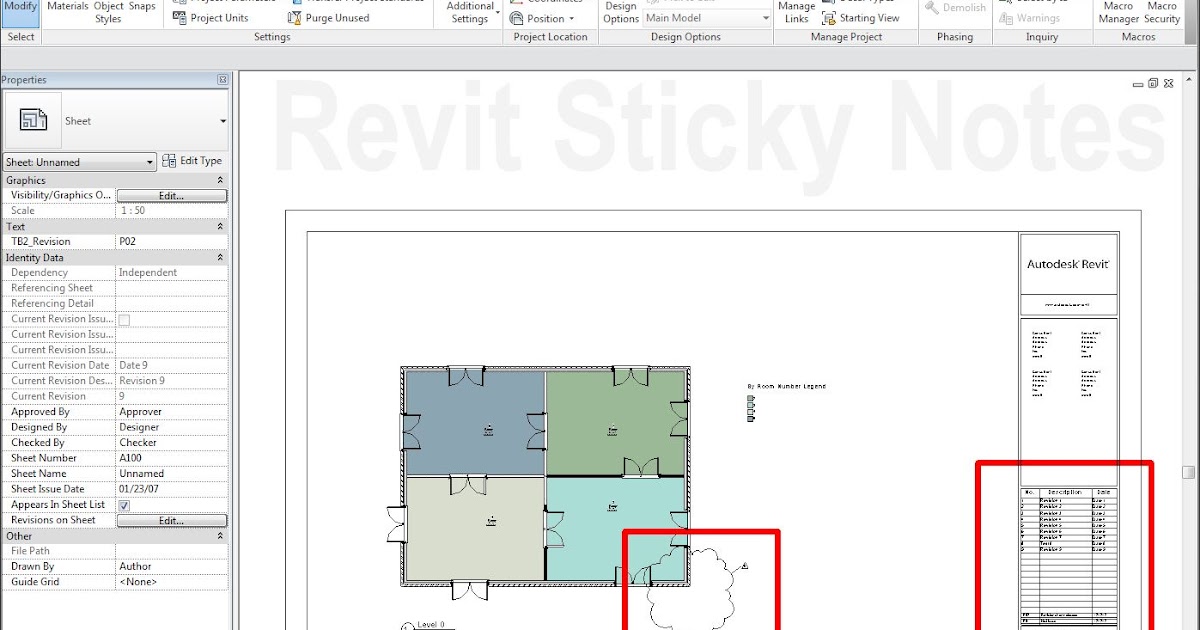Edit the Visibility/Graphics Overrides
The image size is (1200, 630).
171,194
